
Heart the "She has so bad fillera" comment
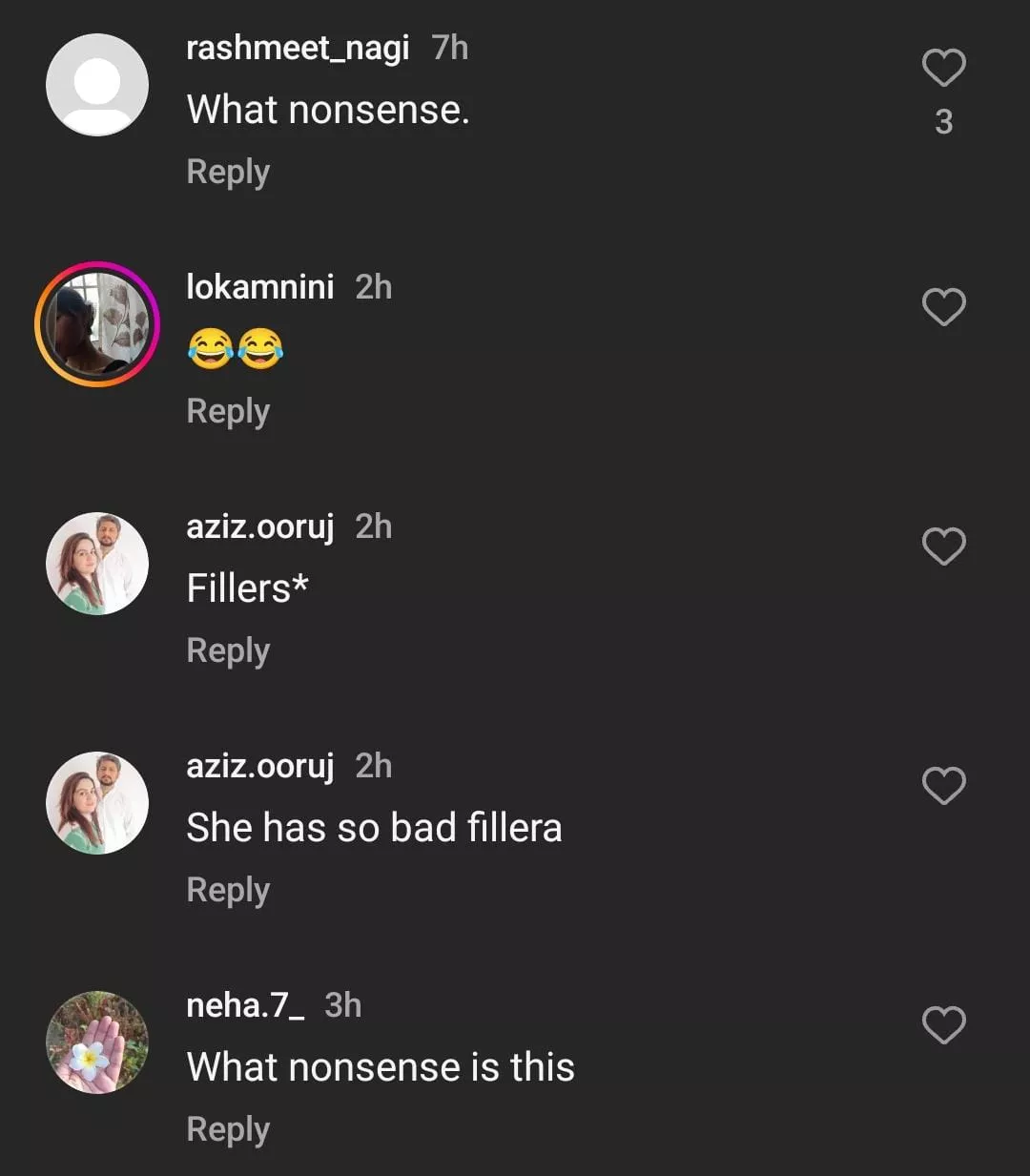[943, 786]
